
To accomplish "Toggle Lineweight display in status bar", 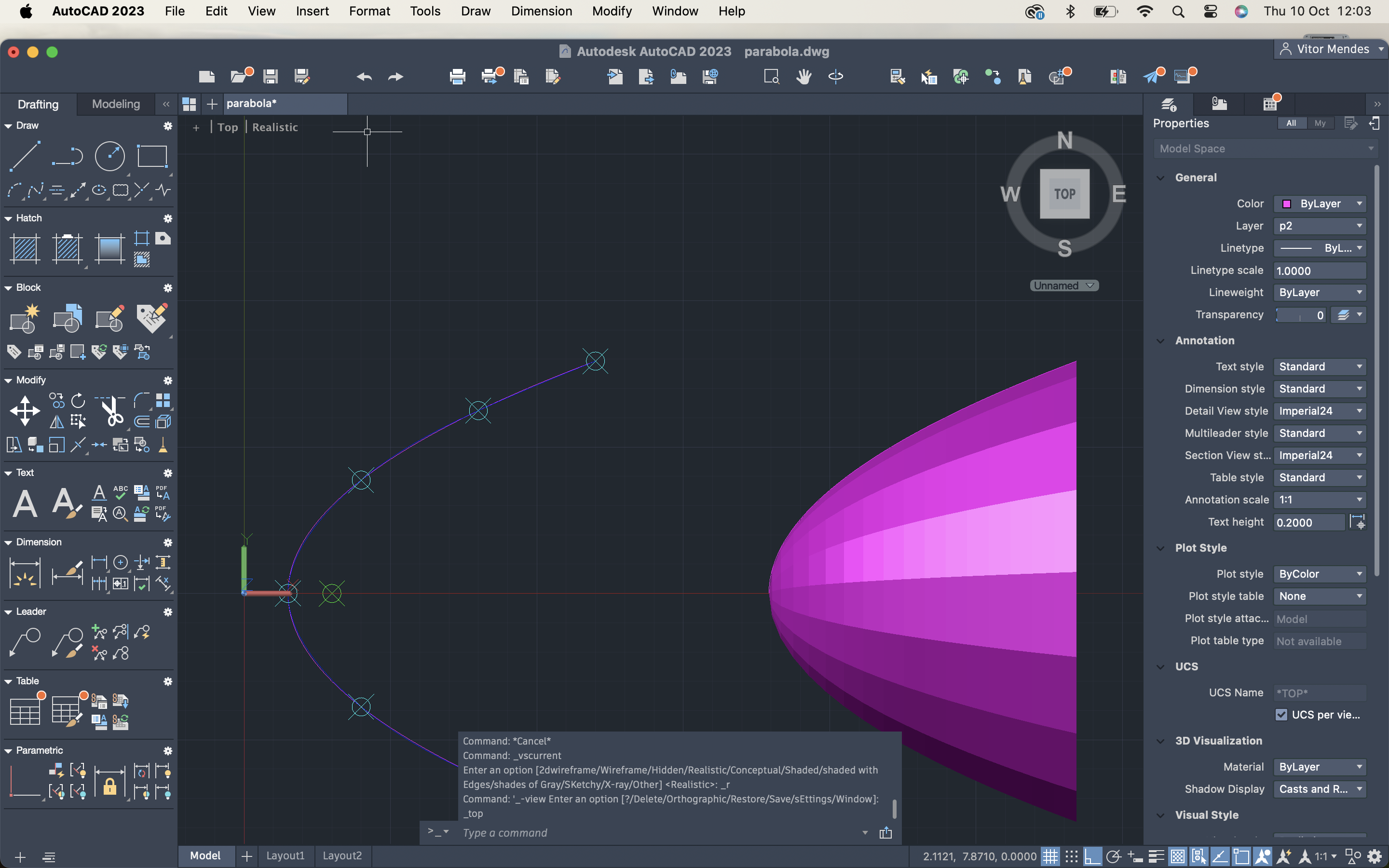I will 1156,856.
